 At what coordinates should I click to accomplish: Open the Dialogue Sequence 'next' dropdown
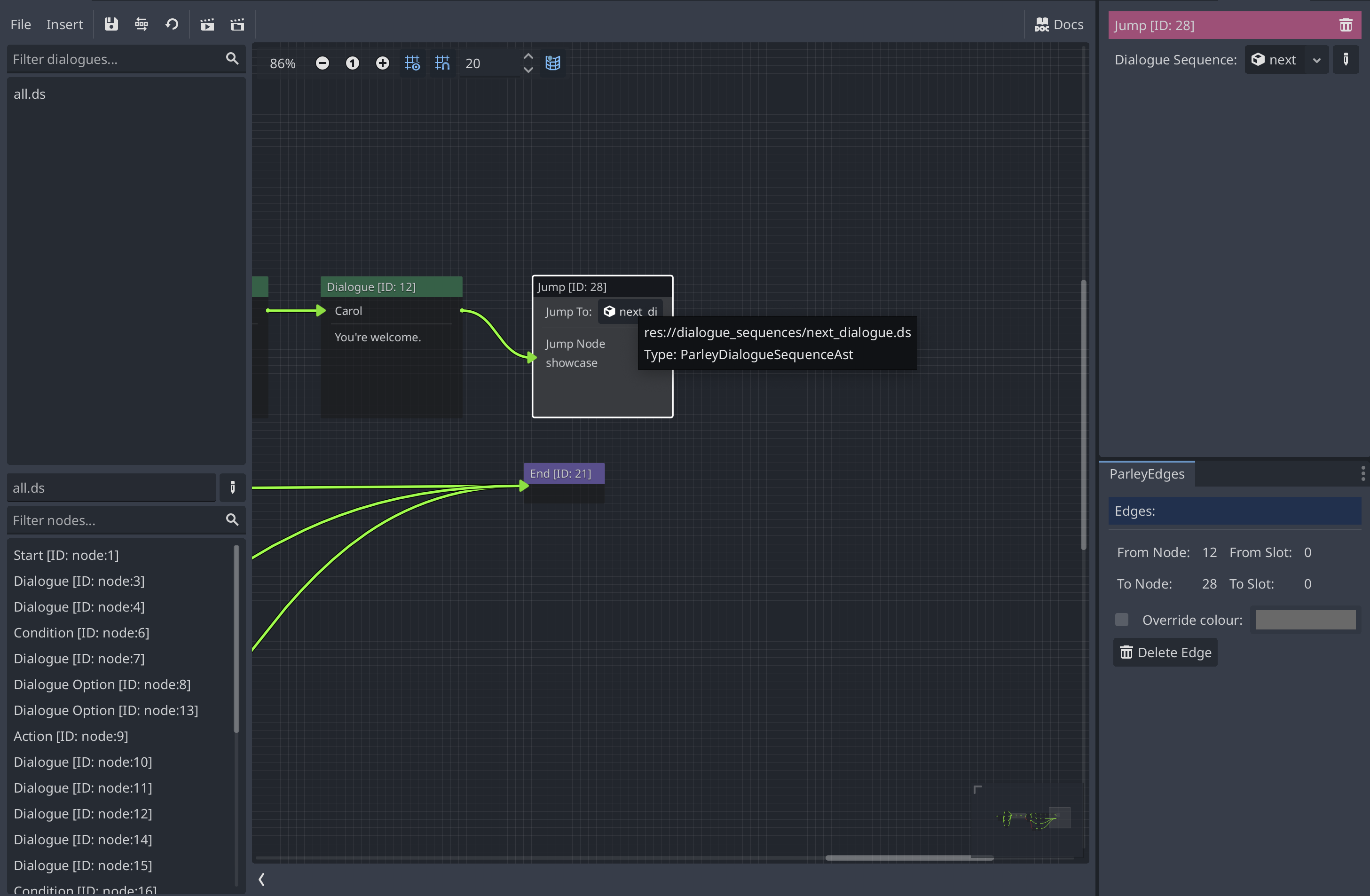click(1317, 59)
